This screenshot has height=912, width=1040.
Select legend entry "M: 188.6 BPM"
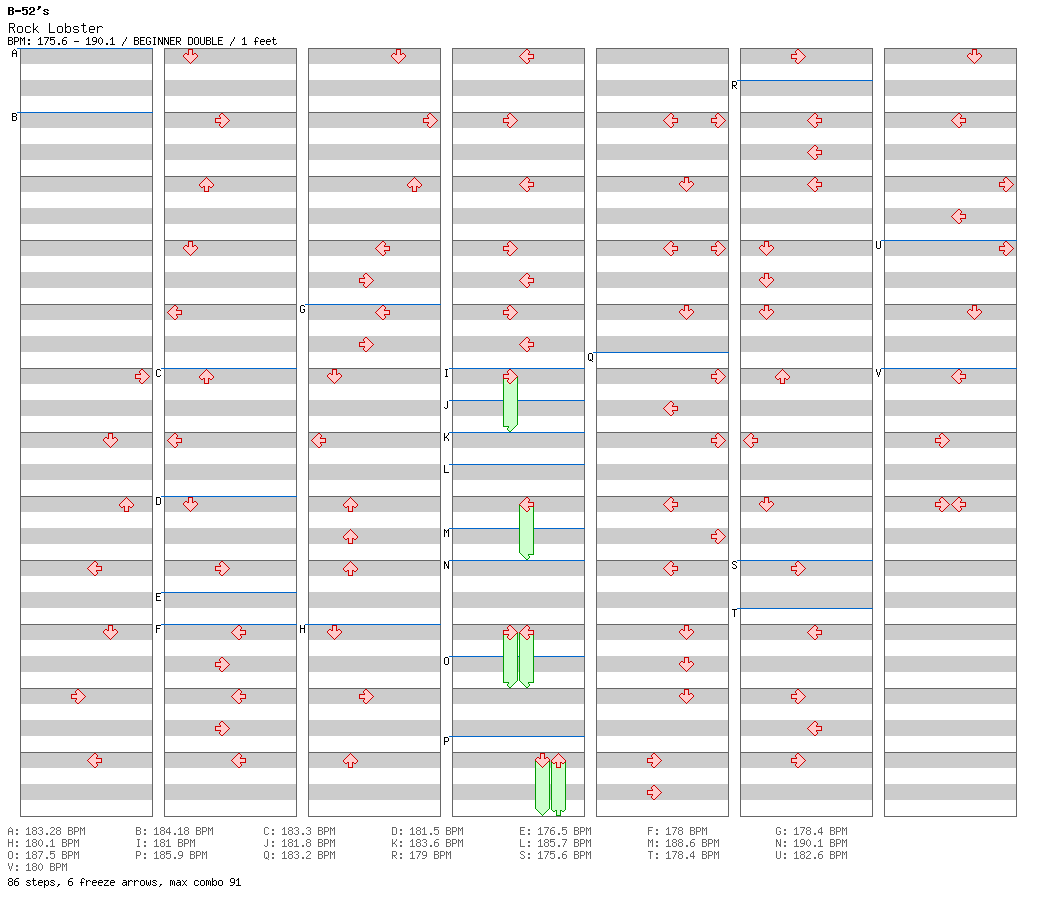[x=683, y=844]
